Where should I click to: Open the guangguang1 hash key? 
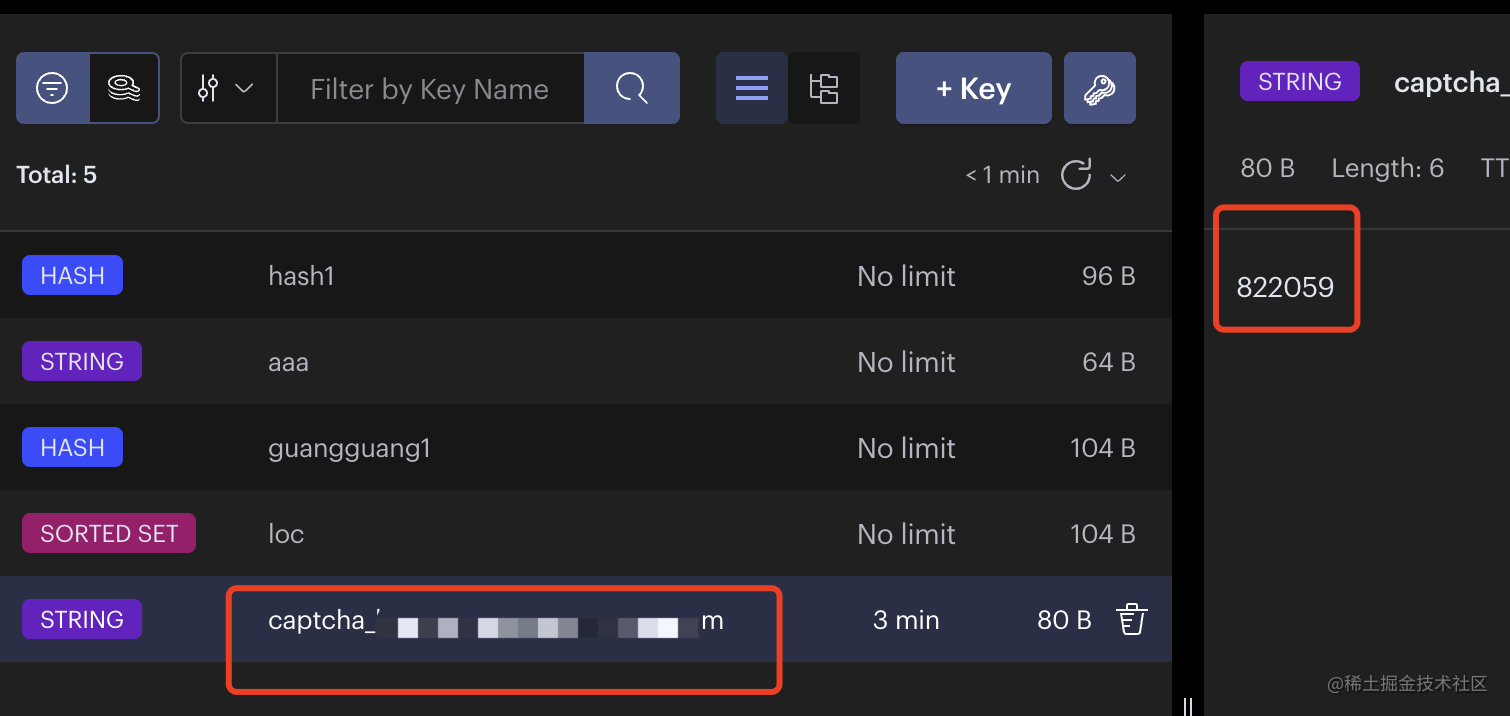pyautogui.click(x=585, y=447)
